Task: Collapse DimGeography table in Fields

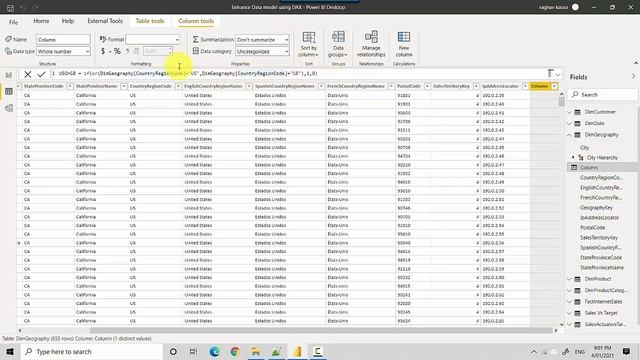Action: coord(570,135)
